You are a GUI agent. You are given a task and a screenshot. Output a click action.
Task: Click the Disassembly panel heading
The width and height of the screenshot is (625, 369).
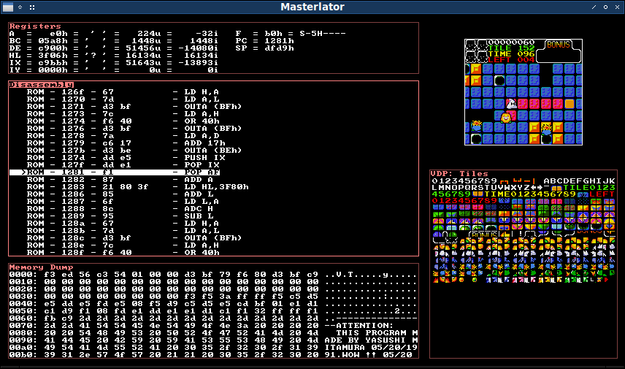[x=41, y=84]
